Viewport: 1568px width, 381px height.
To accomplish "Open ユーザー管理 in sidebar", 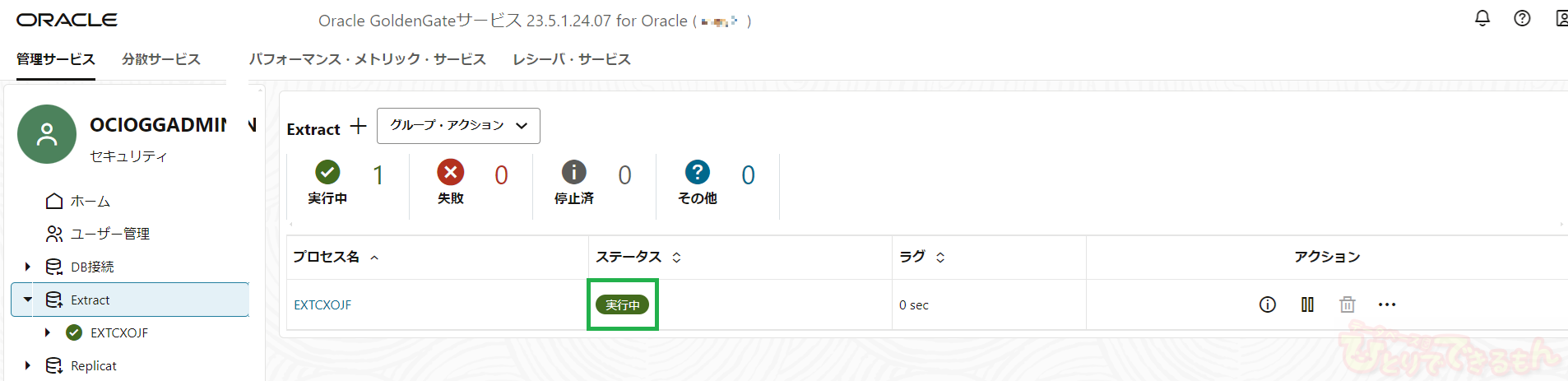I will tap(109, 234).
